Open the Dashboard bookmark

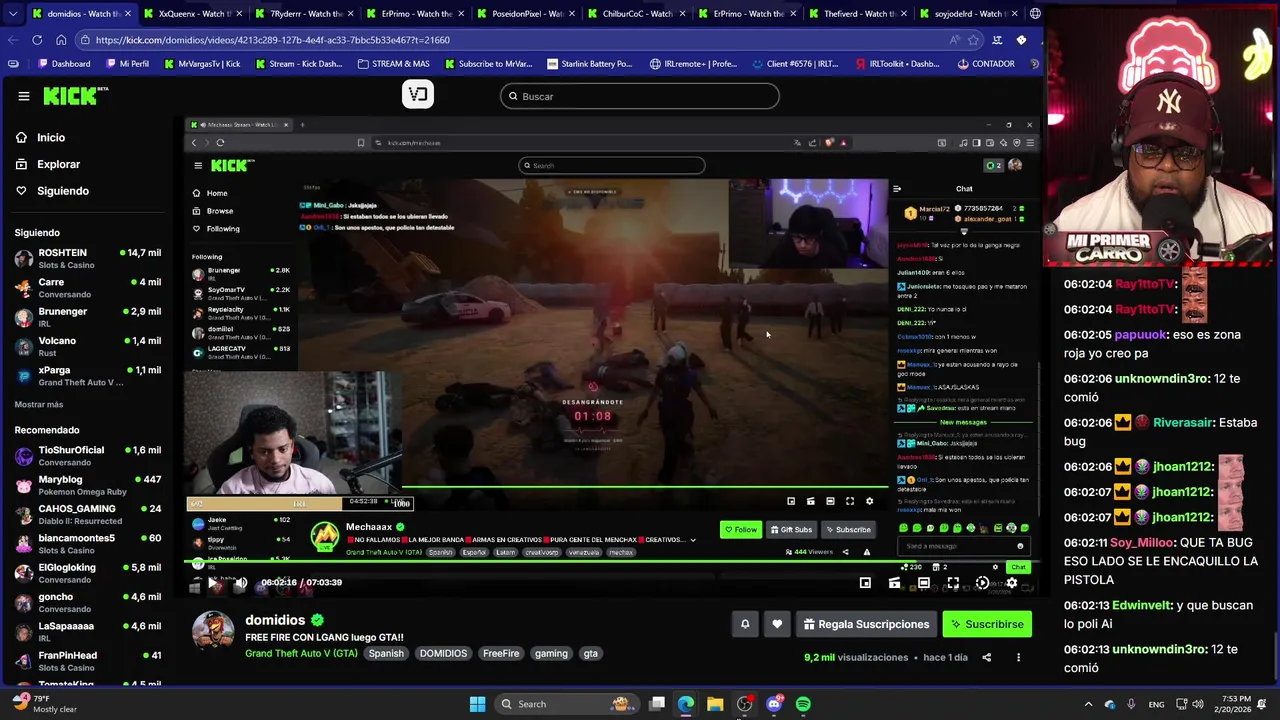coord(62,64)
